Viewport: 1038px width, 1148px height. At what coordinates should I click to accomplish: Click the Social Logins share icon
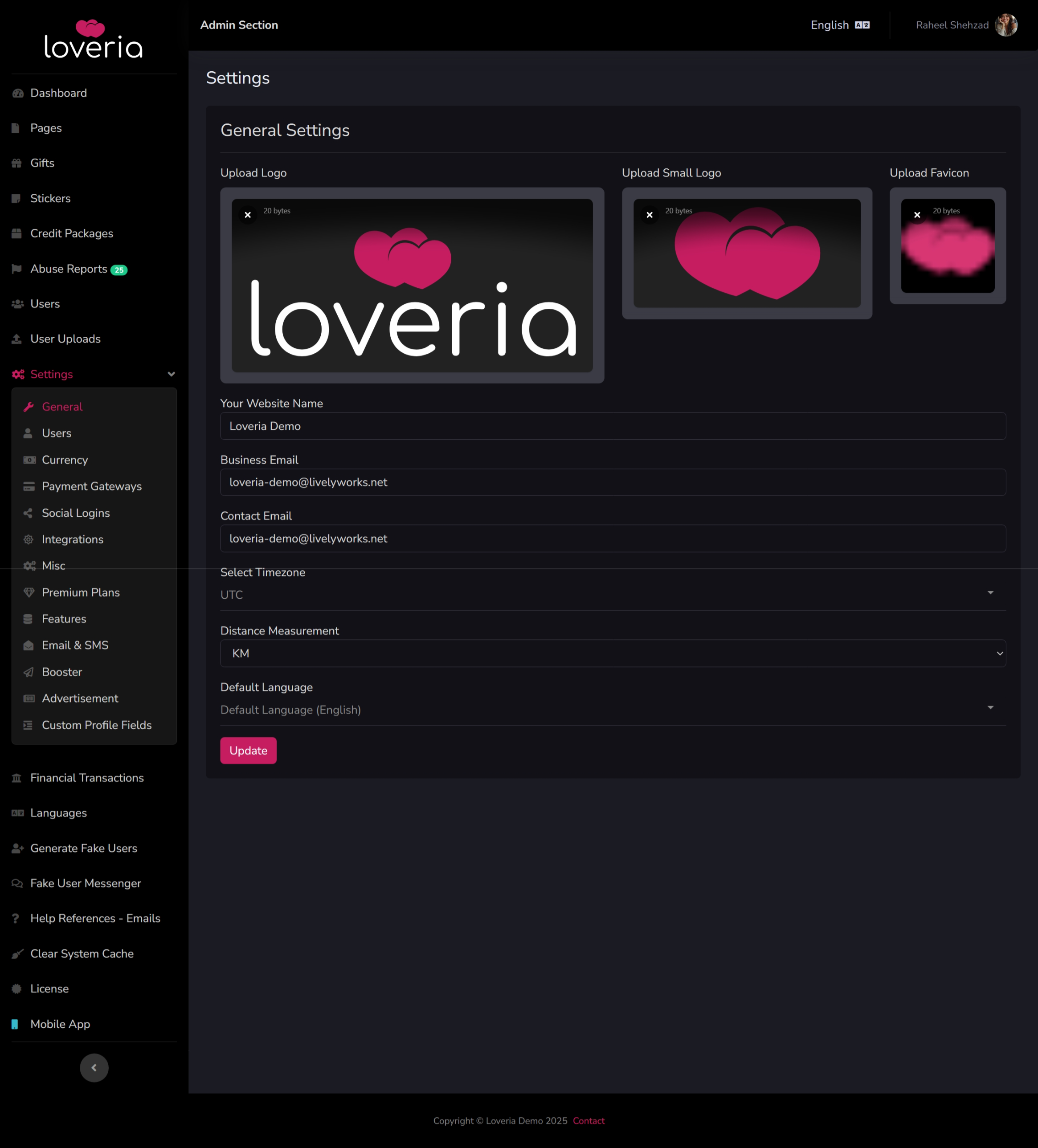[28, 513]
